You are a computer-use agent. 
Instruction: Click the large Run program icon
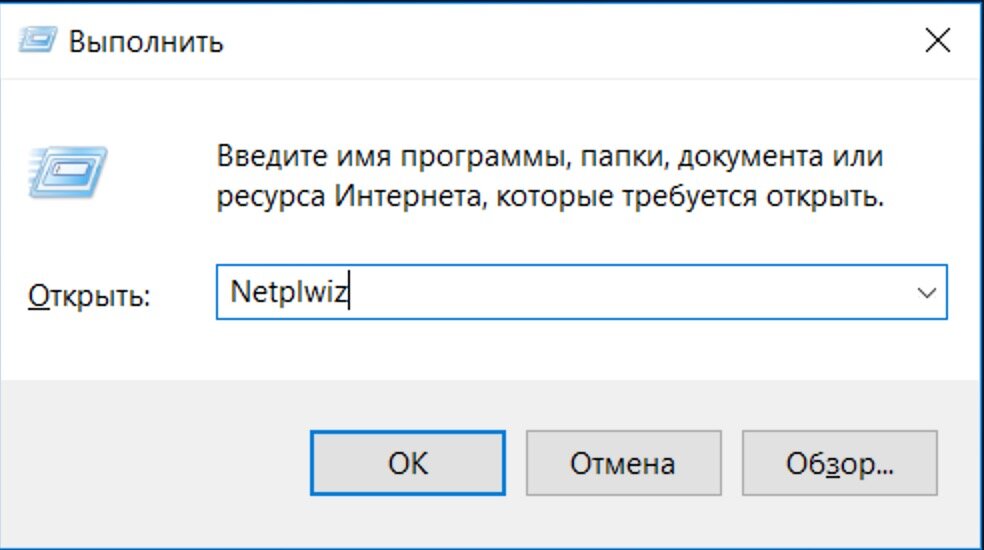[68, 173]
